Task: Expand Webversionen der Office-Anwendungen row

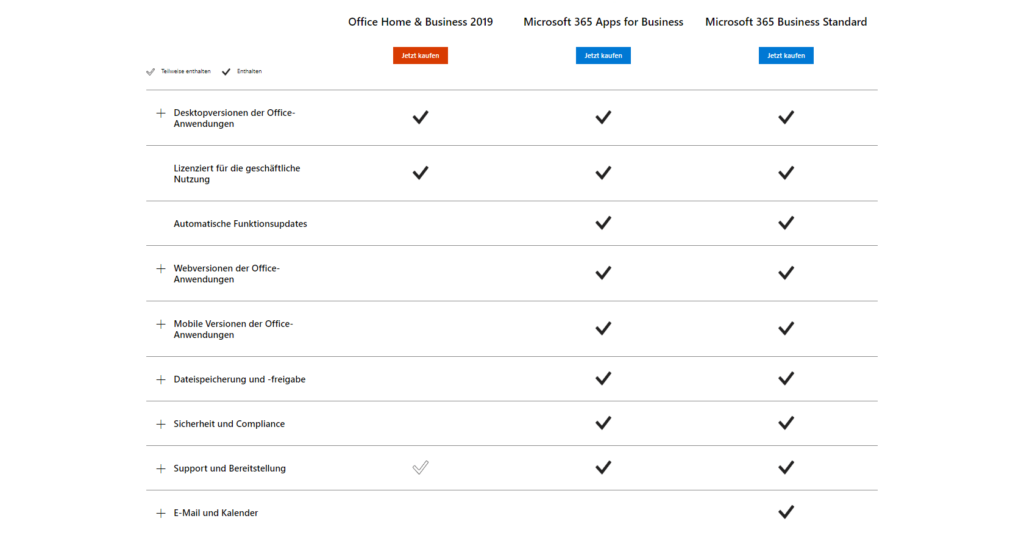Action: click(x=161, y=268)
